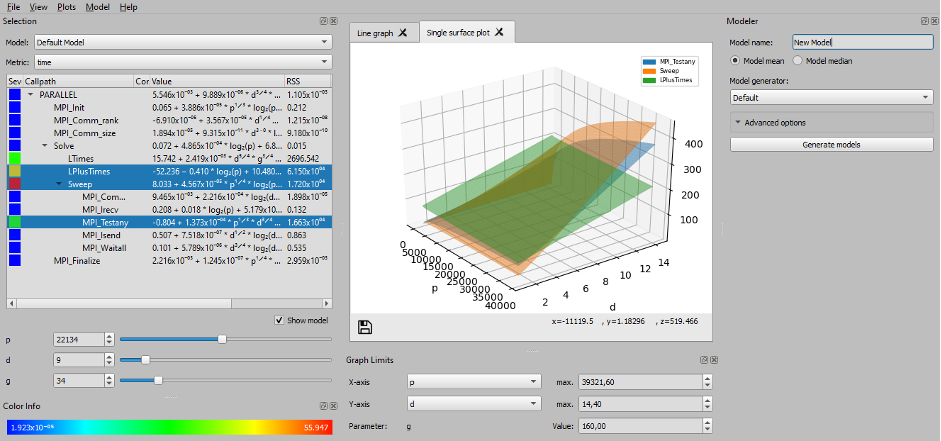Open the Metric dropdown showing time
Viewport: 941px width, 441px height.
click(x=183, y=61)
